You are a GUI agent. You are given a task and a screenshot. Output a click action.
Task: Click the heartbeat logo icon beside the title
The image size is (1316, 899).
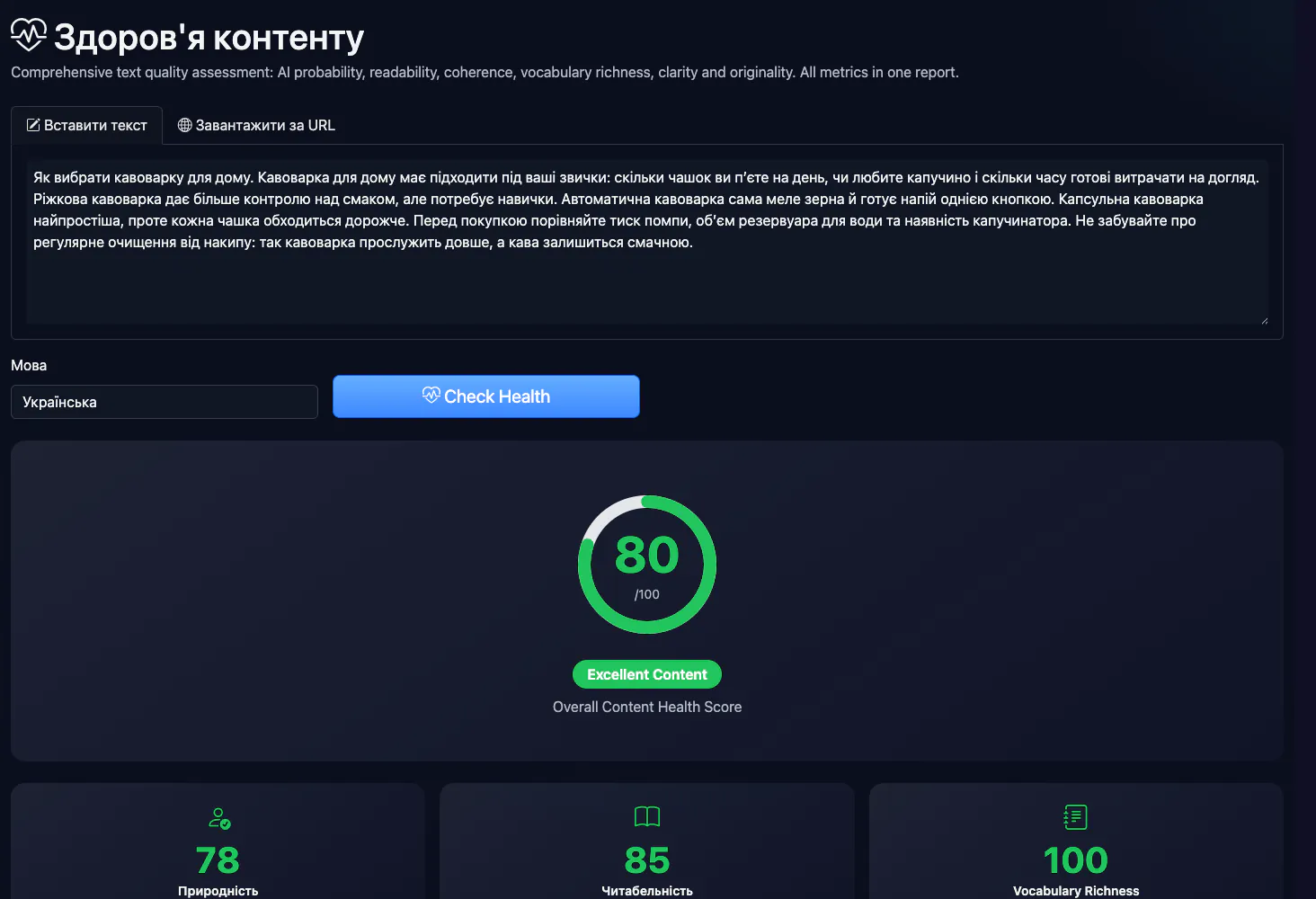coord(29,35)
